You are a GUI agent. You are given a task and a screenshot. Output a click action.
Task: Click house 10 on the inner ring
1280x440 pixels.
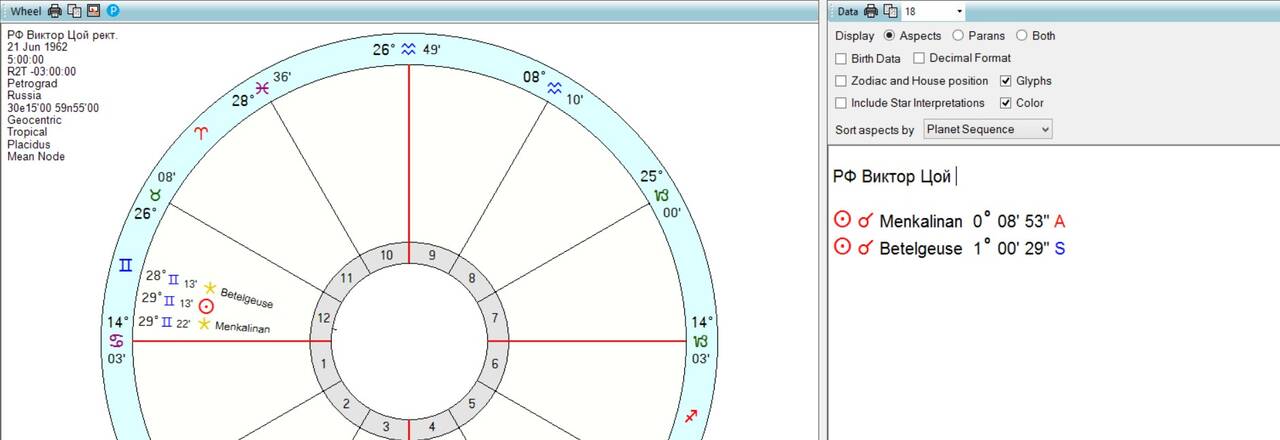(385, 256)
